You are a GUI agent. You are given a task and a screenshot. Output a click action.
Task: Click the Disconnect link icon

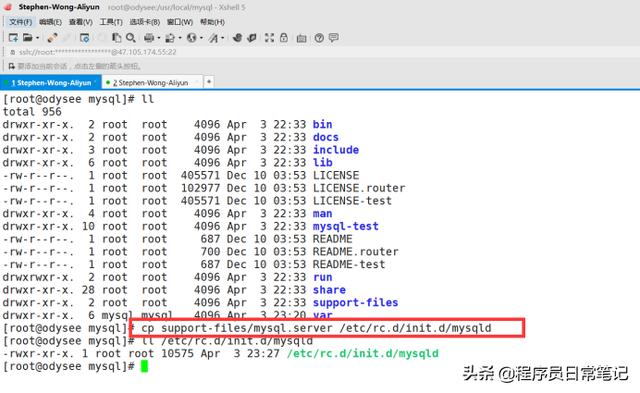[x=52, y=38]
